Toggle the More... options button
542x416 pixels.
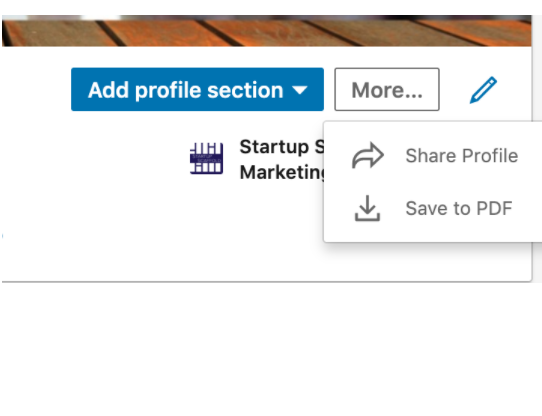point(387,90)
